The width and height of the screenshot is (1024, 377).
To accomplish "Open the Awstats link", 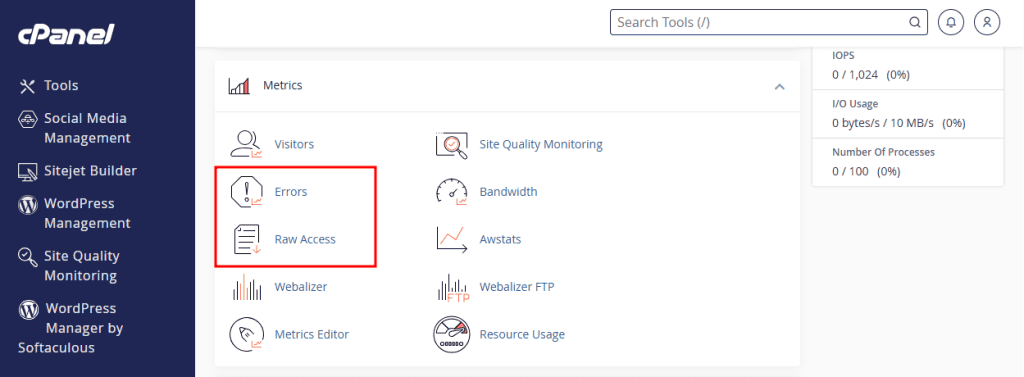I will [x=500, y=240].
